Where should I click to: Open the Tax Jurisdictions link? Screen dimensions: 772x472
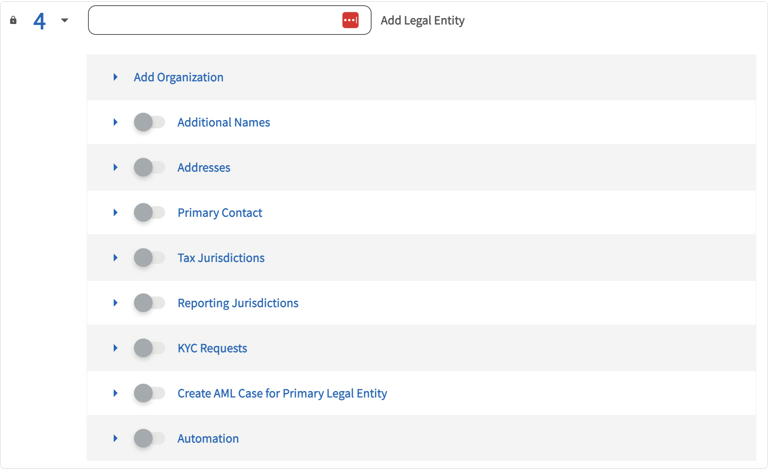[221, 258]
